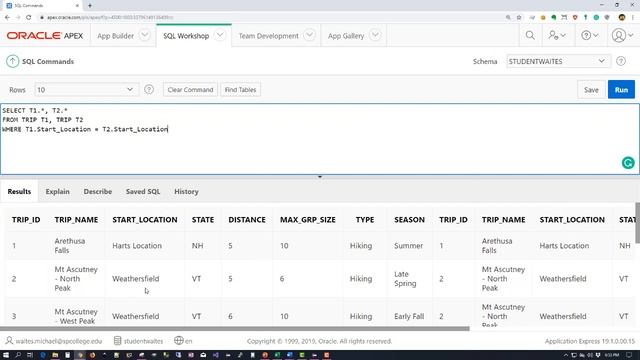Click the first Harts Location cell
The width and height of the screenshot is (640, 360).
(x=137, y=246)
